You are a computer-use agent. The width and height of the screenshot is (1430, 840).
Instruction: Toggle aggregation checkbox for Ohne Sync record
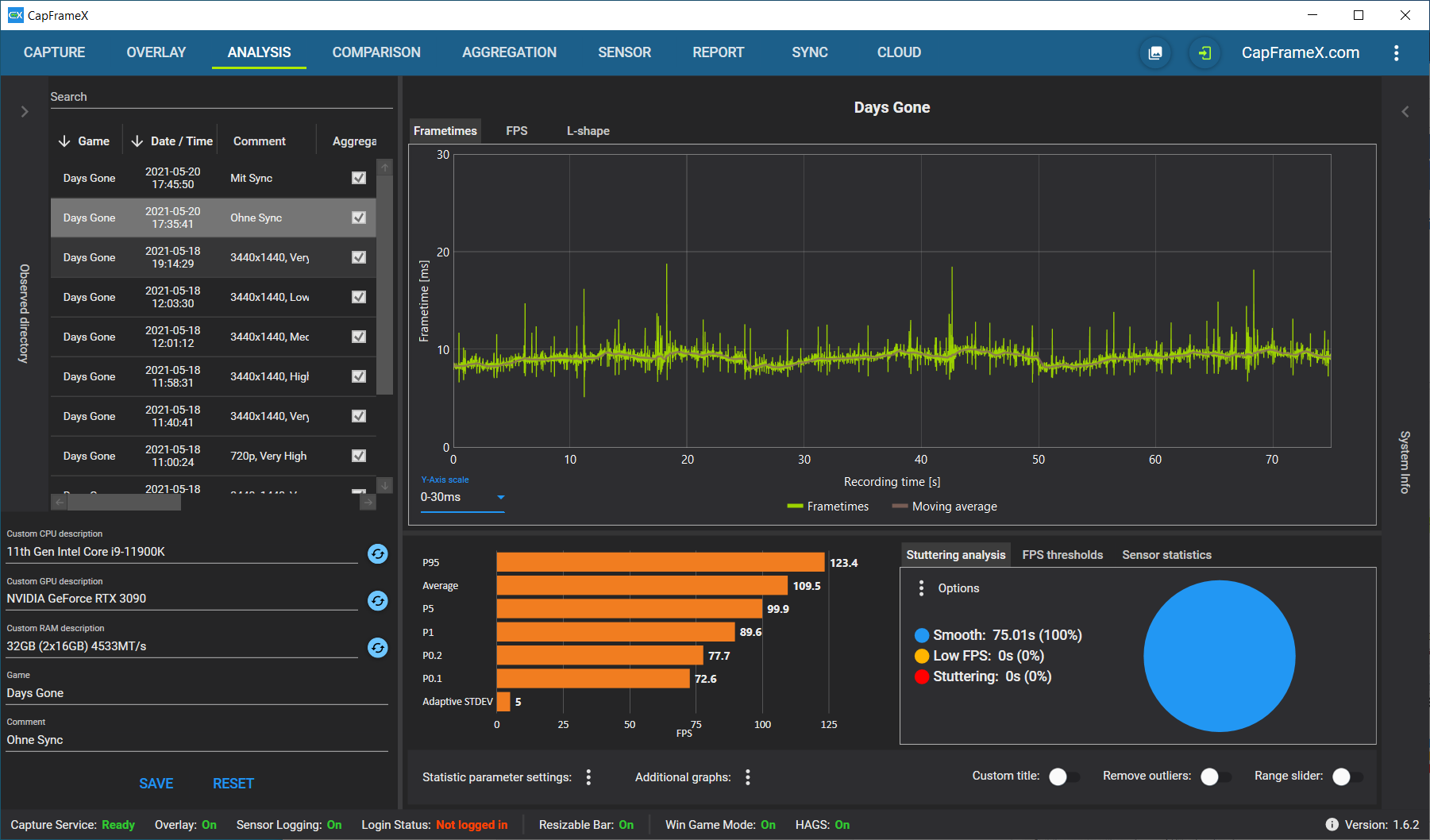pos(359,218)
